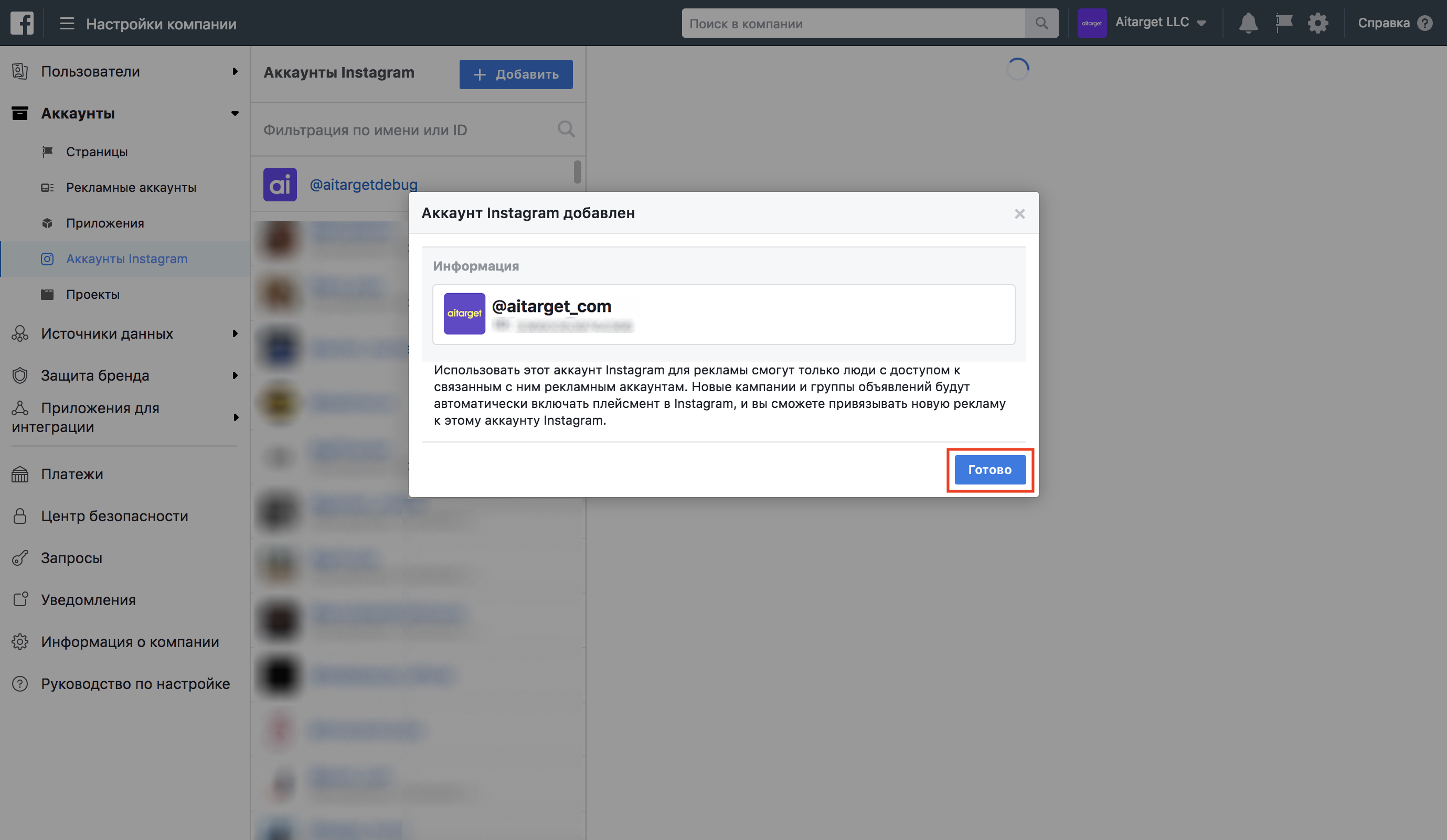Focus the Поиск в компании search field
Screen dimensions: 1447x840
pos(853,24)
